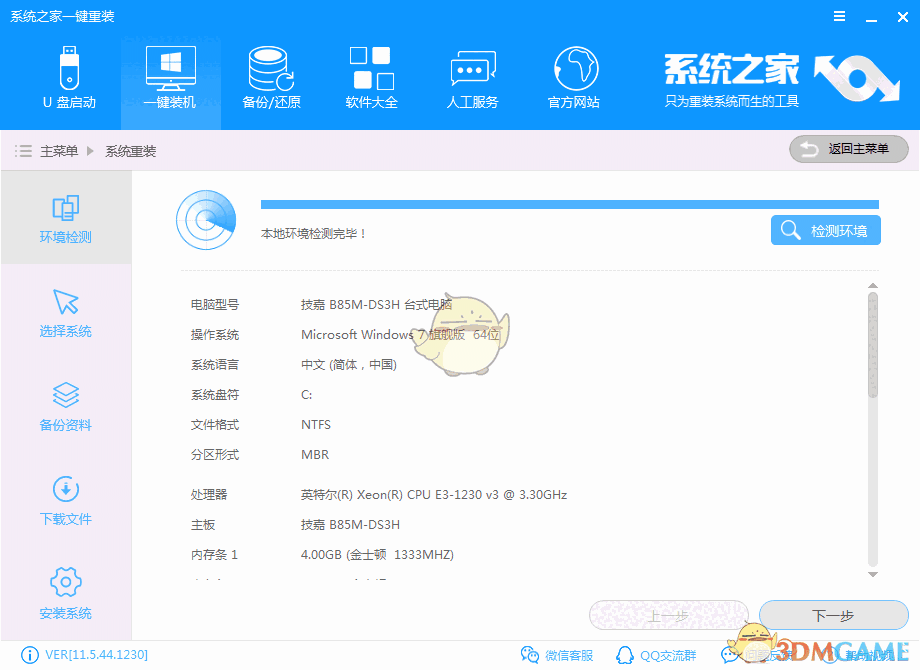Open 安装系统 step
The image size is (920, 670).
click(65, 594)
